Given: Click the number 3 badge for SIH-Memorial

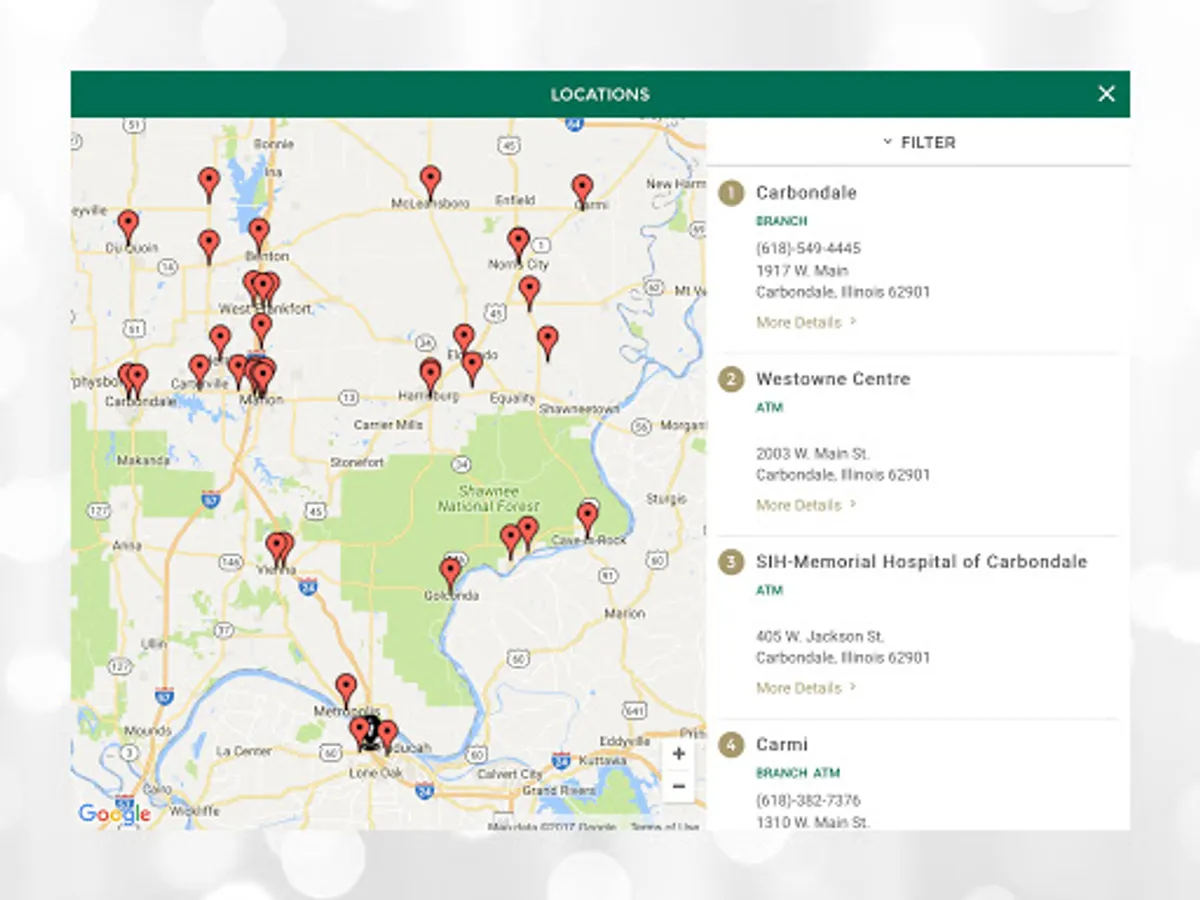Looking at the screenshot, I should pyautogui.click(x=732, y=562).
